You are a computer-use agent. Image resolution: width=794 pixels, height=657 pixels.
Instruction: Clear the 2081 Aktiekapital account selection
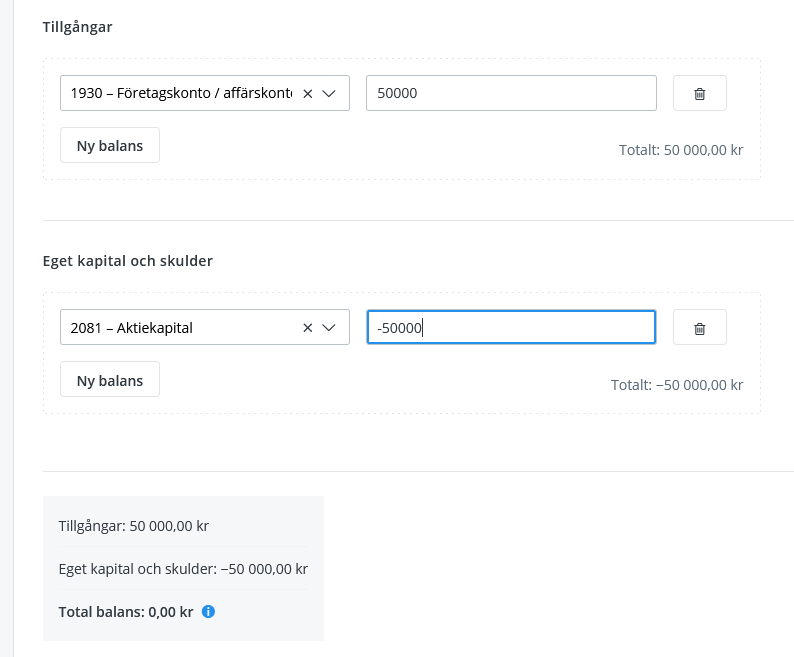(x=308, y=327)
